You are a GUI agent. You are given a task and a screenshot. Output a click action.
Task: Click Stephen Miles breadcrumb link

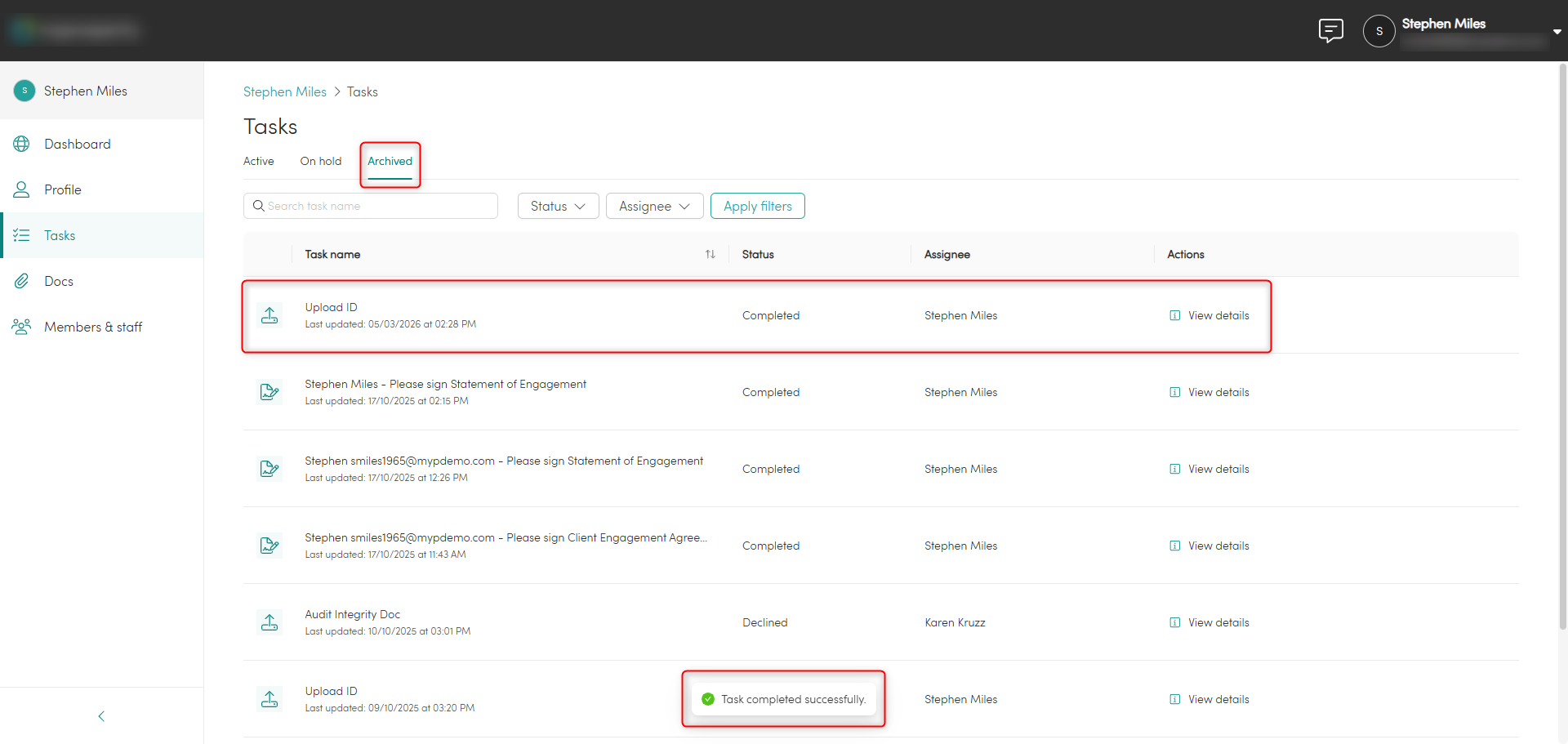pos(285,91)
